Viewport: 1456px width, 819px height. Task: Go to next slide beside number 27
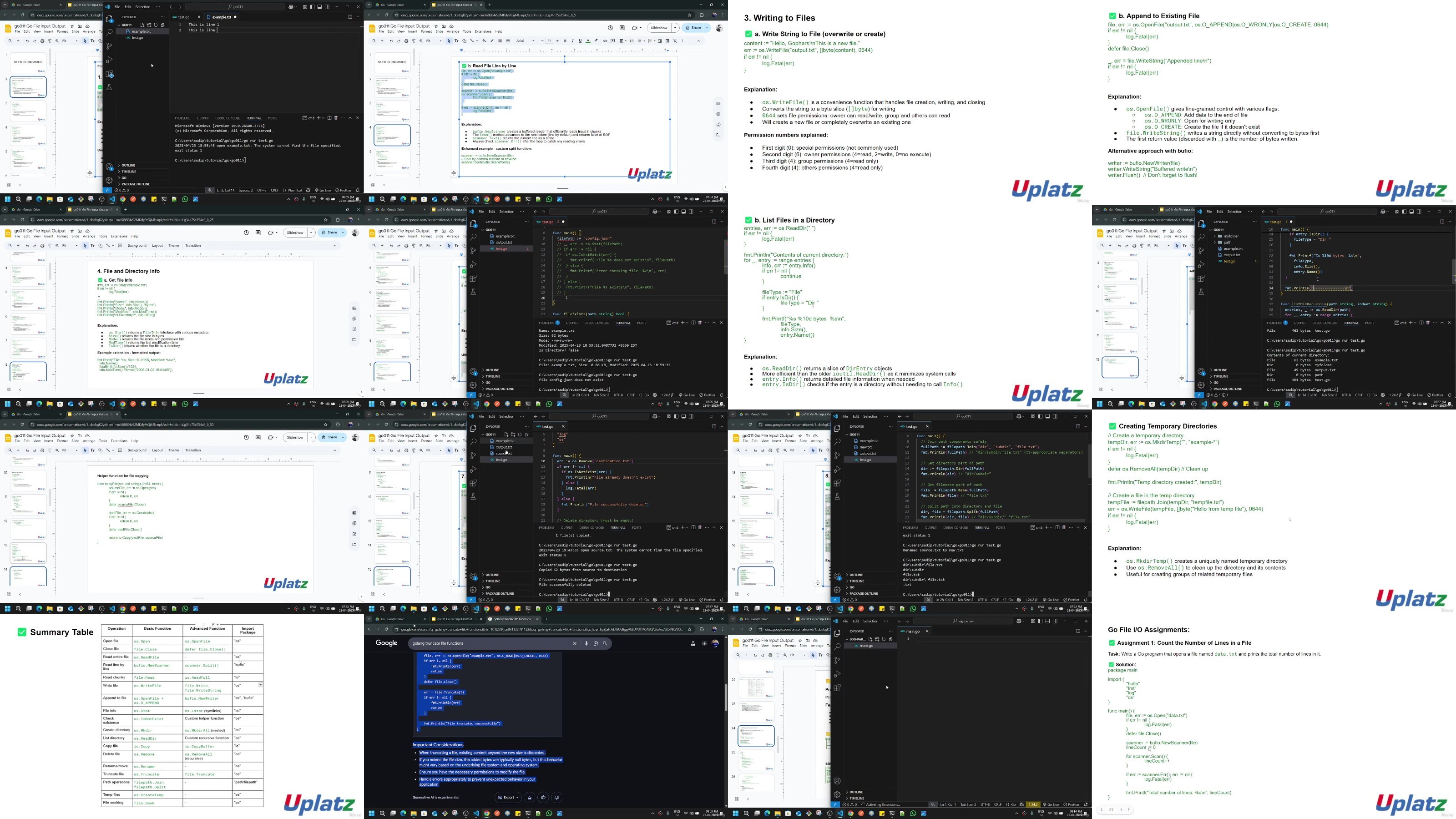[x=1122, y=810]
